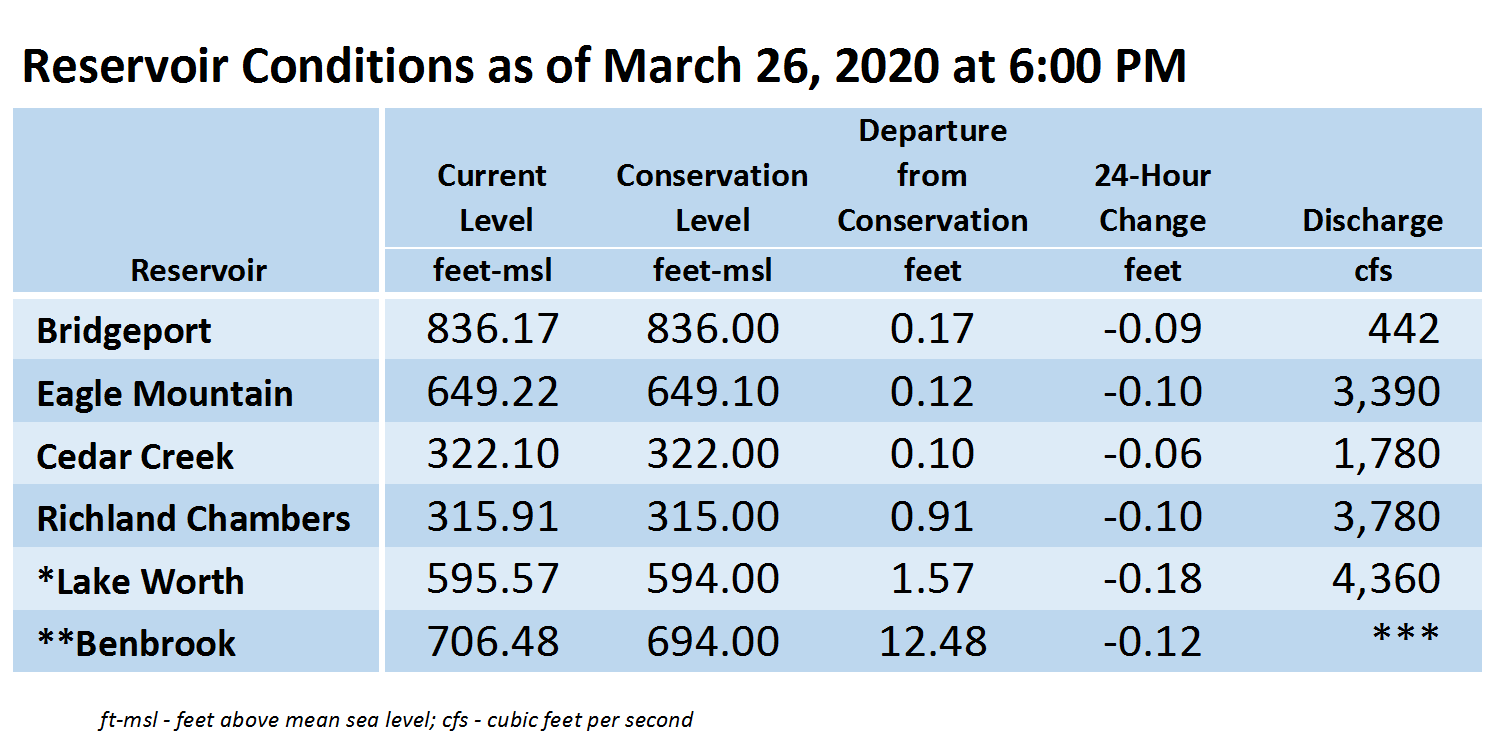Click Benbrook departure value 12.48

tap(933, 641)
